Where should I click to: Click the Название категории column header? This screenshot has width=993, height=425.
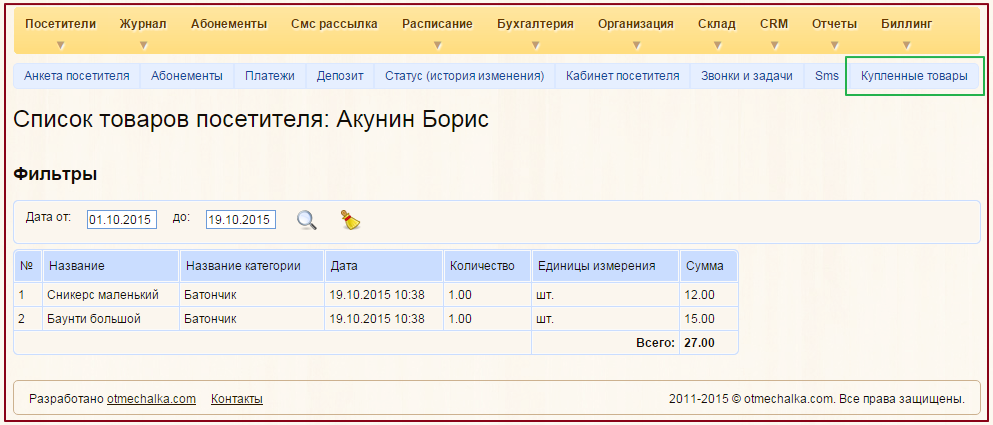[252, 266]
